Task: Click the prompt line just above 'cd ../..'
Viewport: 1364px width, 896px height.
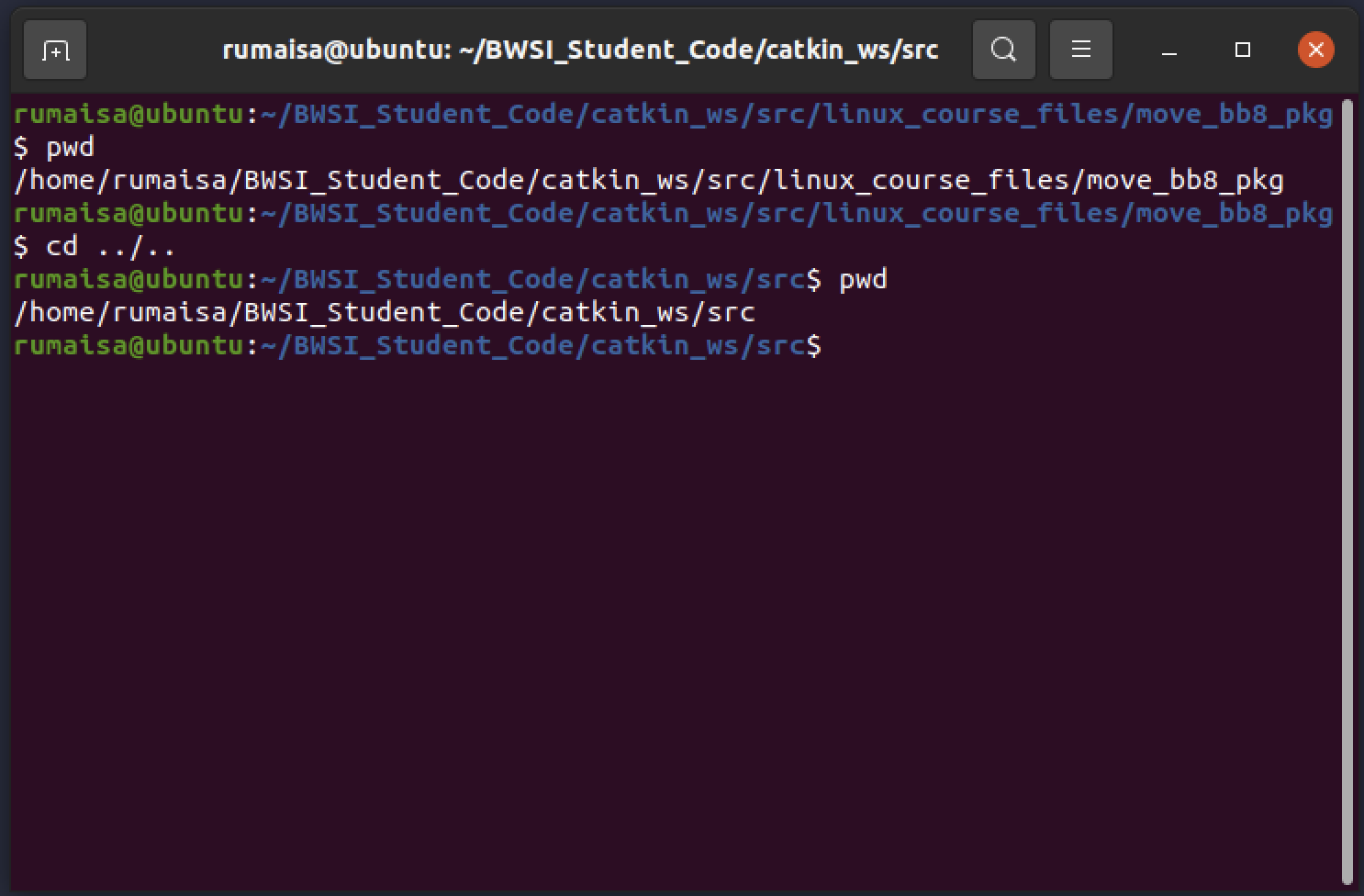Action: (x=673, y=213)
